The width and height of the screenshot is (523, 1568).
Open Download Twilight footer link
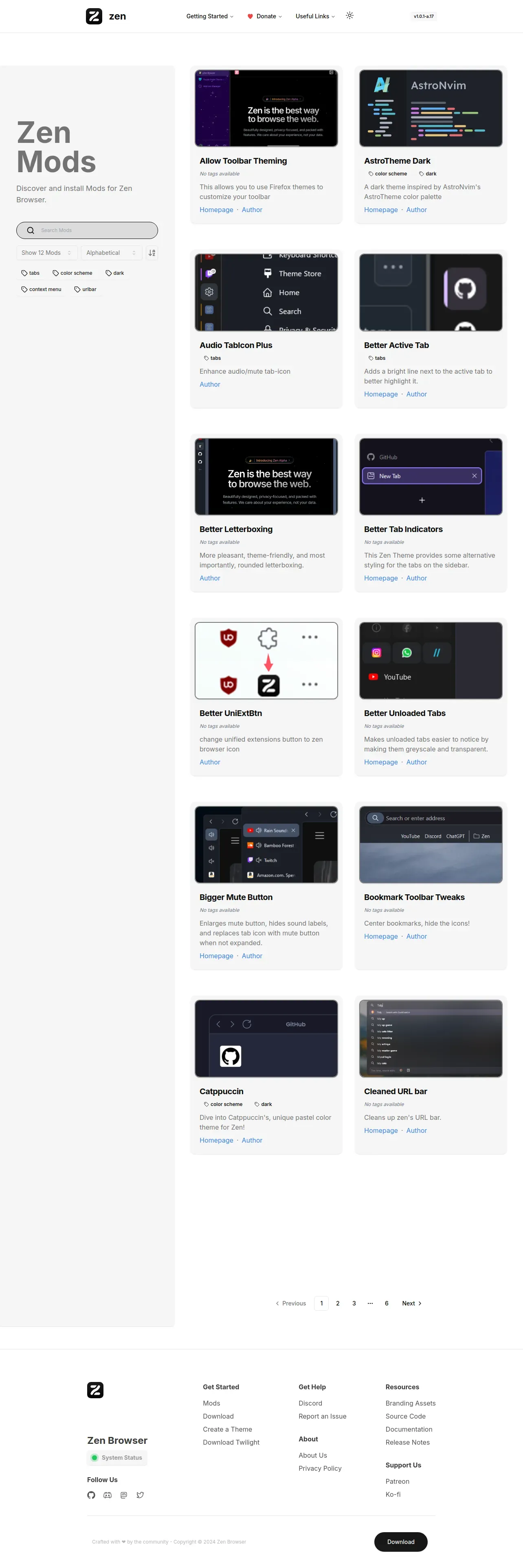click(x=231, y=1442)
